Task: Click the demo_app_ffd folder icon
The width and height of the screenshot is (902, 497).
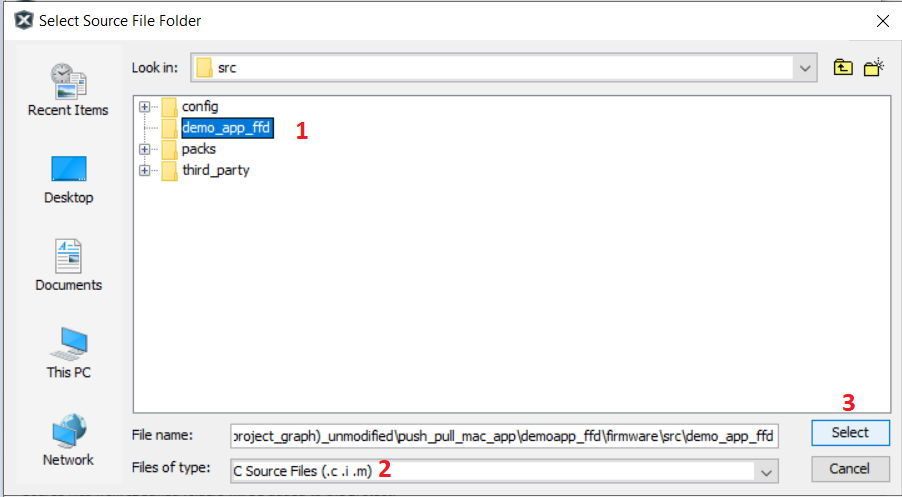Action: tap(169, 128)
